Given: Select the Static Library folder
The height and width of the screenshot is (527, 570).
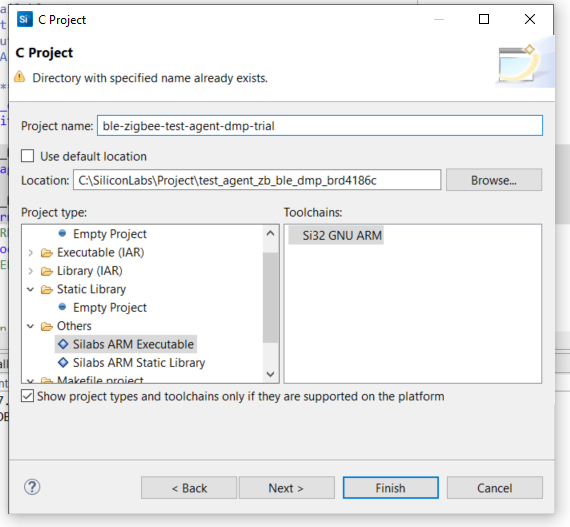Looking at the screenshot, I should coord(91,289).
